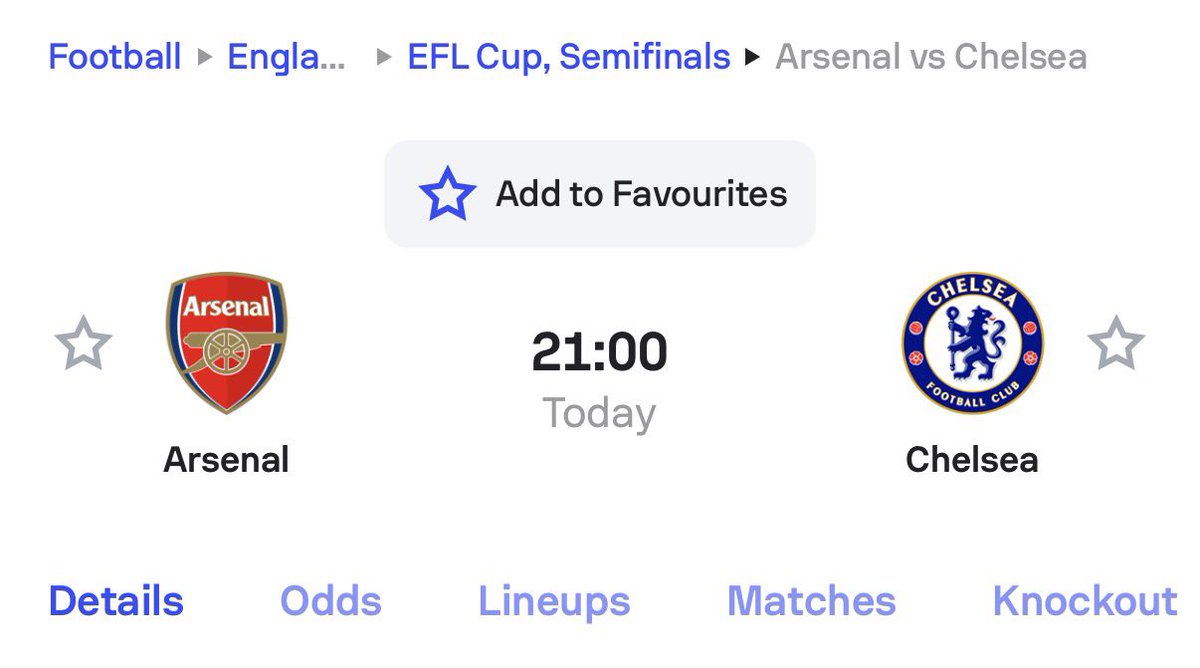Open the Football breadcrumb link
The image size is (1200, 668).
[115, 56]
